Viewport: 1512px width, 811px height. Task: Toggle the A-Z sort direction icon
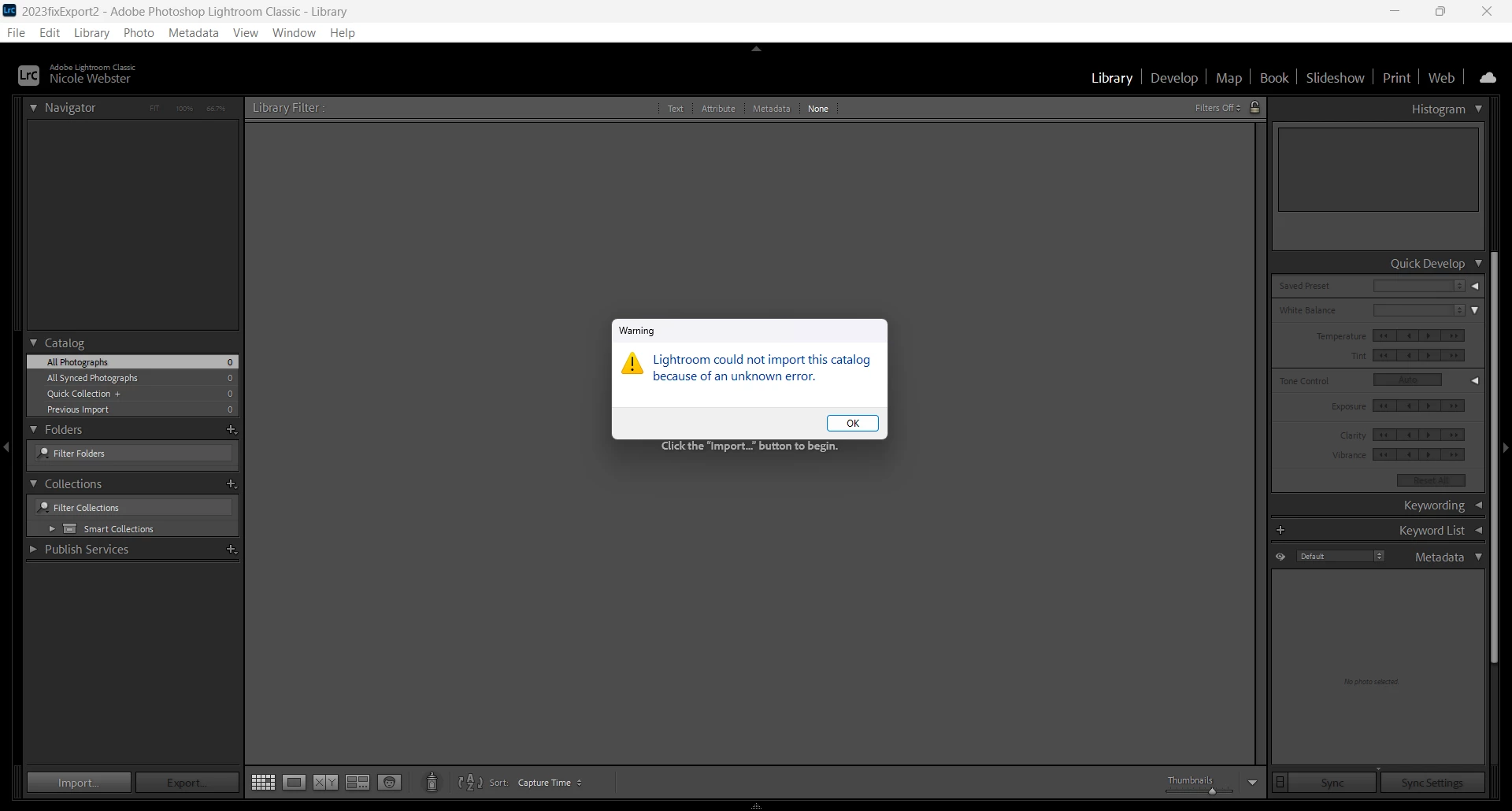coord(470,783)
